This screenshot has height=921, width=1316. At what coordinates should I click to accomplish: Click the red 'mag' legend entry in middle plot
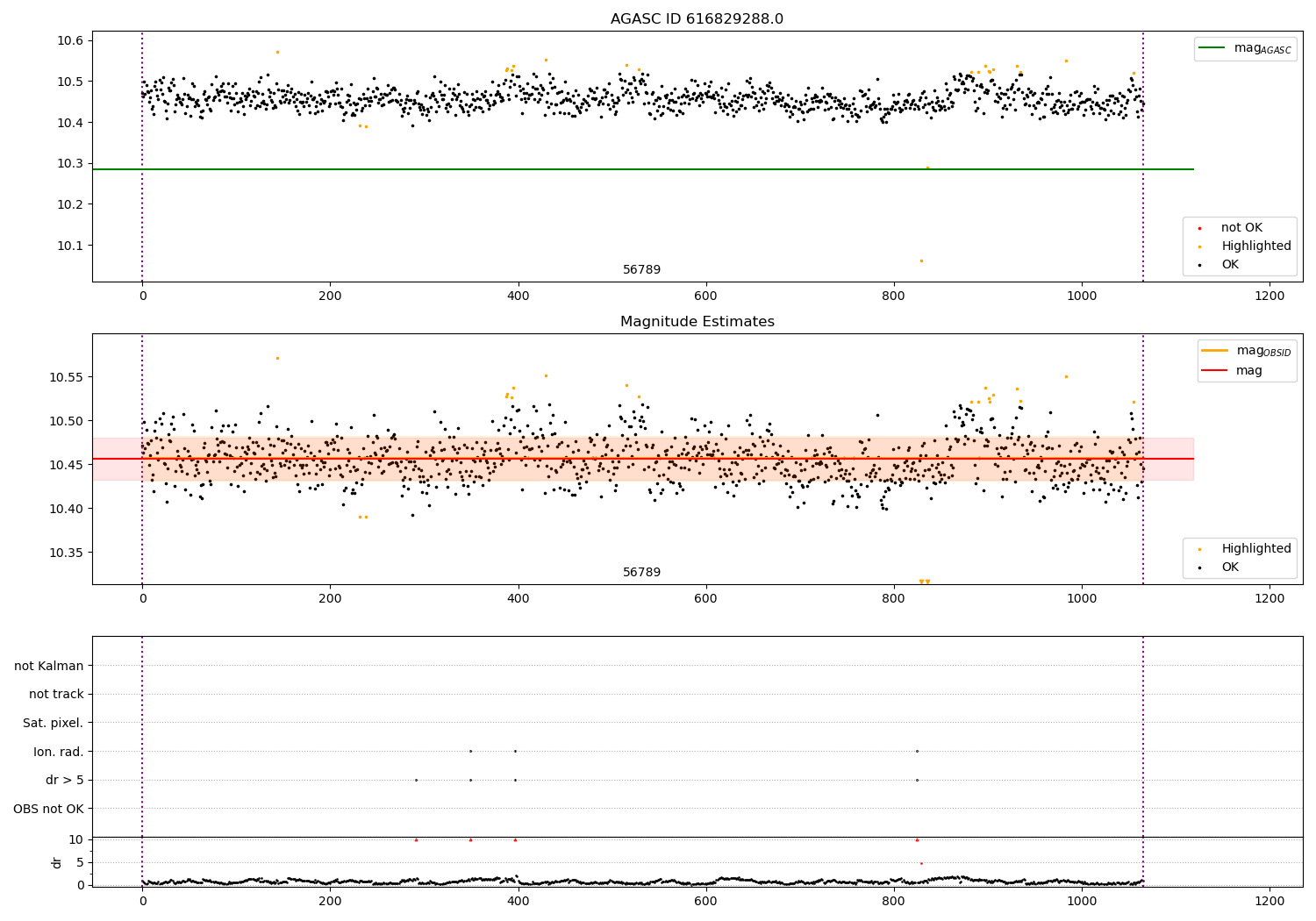[1248, 371]
